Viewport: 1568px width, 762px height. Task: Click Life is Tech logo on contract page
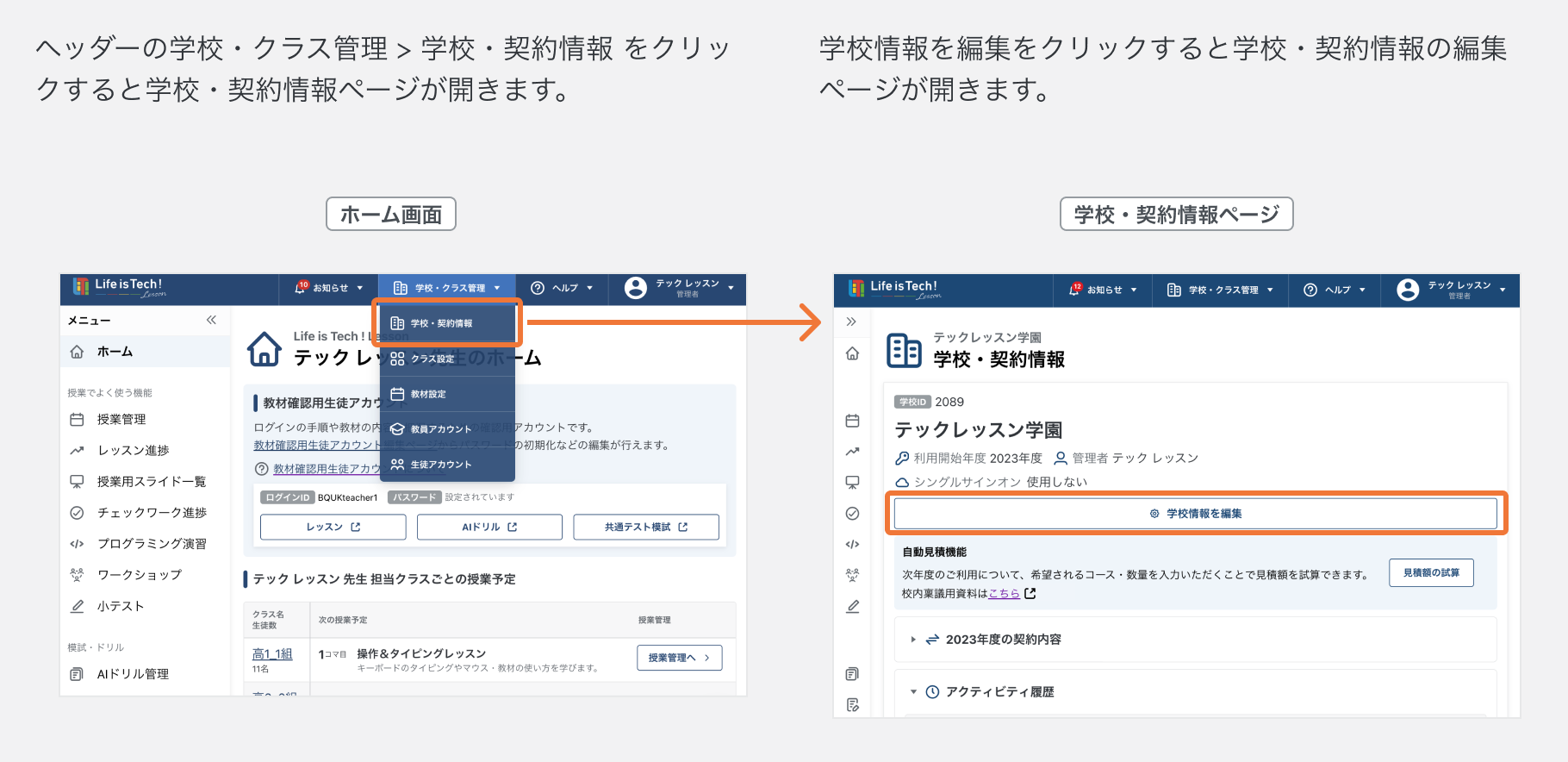pyautogui.click(x=894, y=290)
